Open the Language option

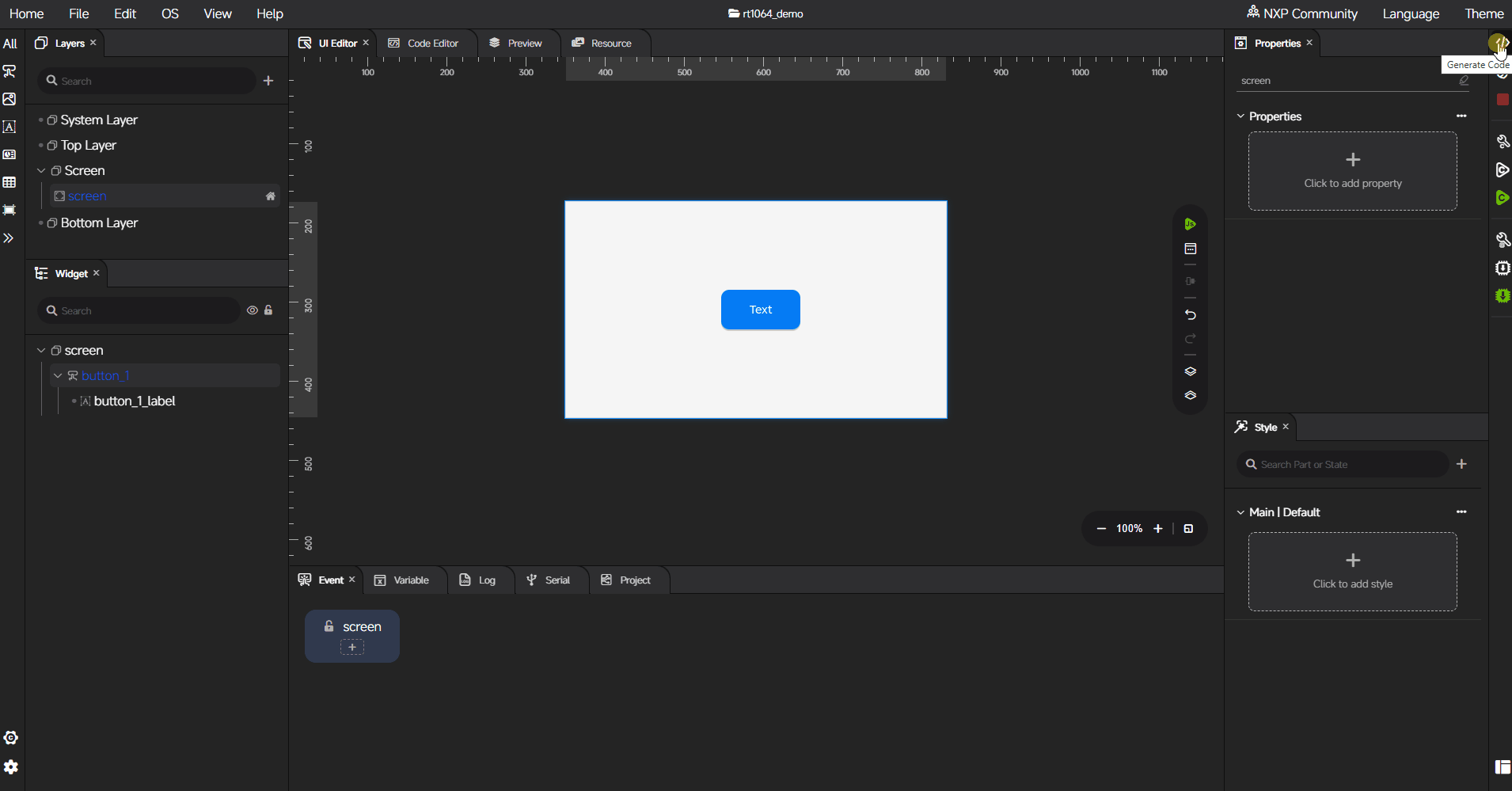click(x=1411, y=13)
